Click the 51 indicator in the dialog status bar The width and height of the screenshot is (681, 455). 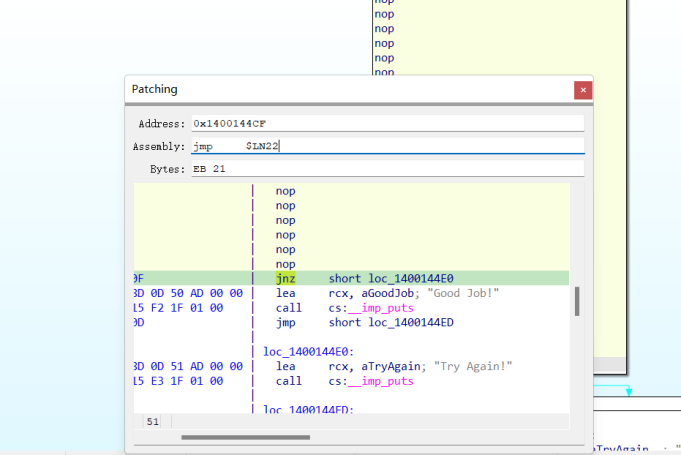point(152,422)
